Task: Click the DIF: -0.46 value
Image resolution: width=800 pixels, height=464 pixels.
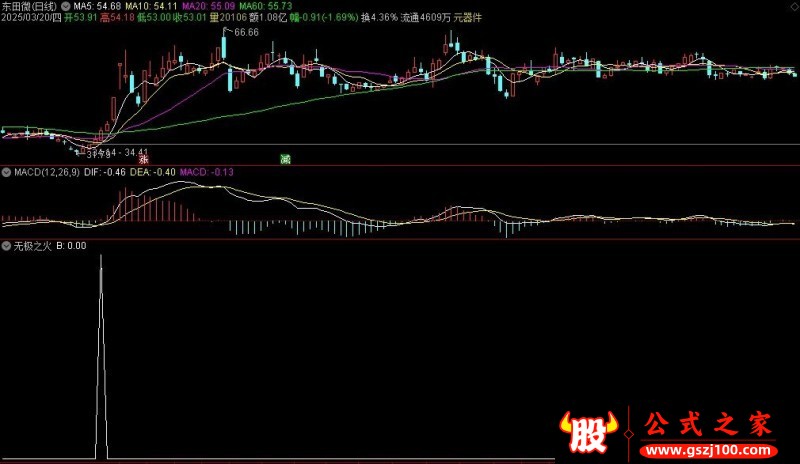Action: point(105,173)
